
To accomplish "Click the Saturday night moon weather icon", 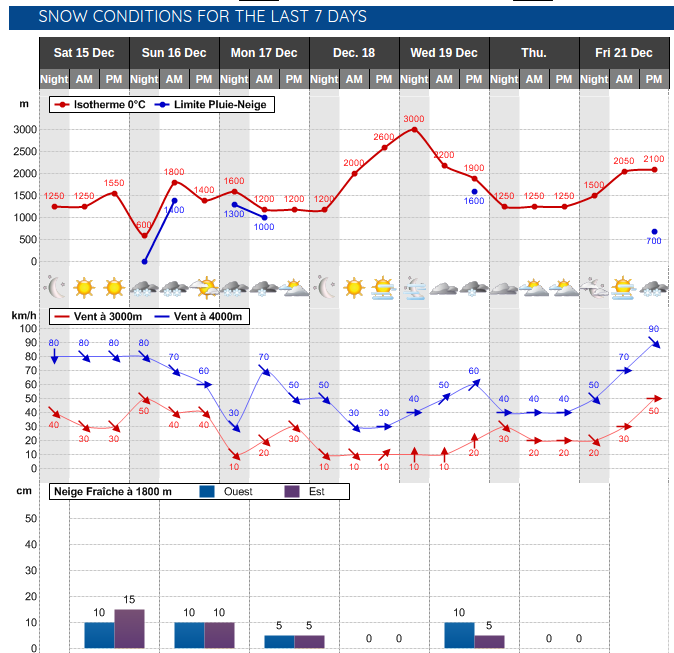I will tap(55, 287).
